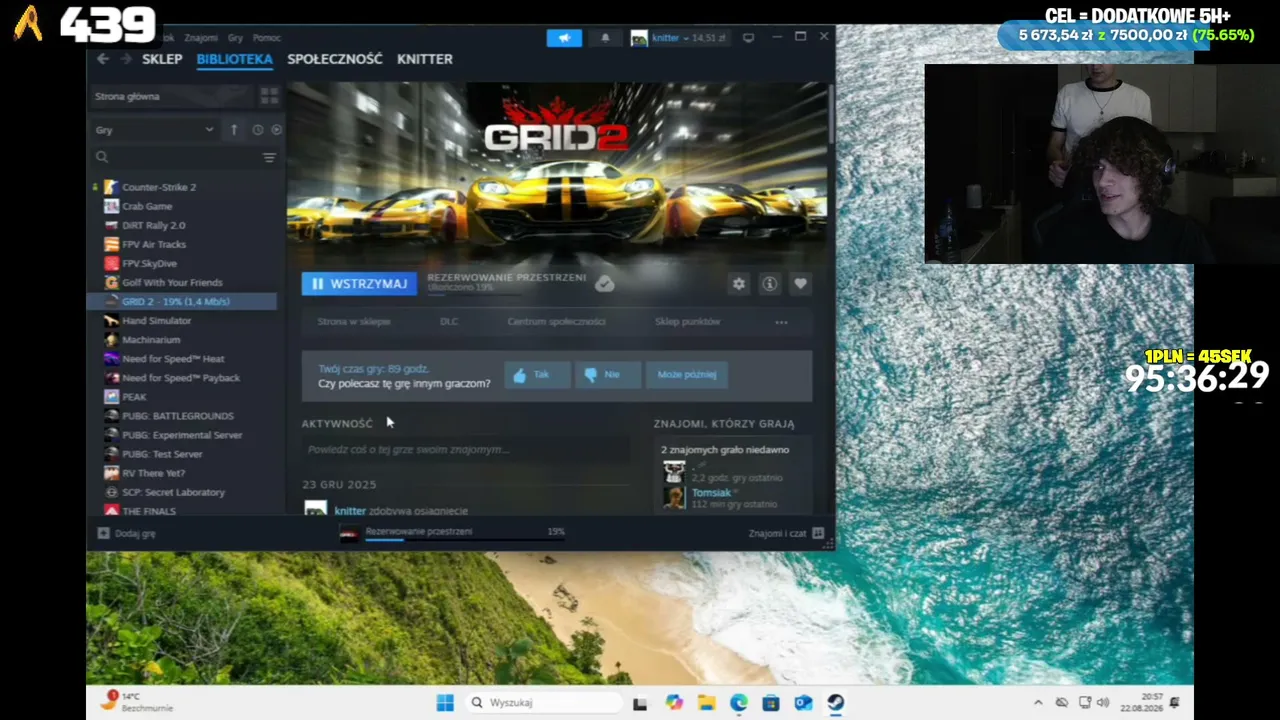Viewport: 1280px width, 720px height.
Task: Open Strona w sklepie link
Action: (354, 322)
